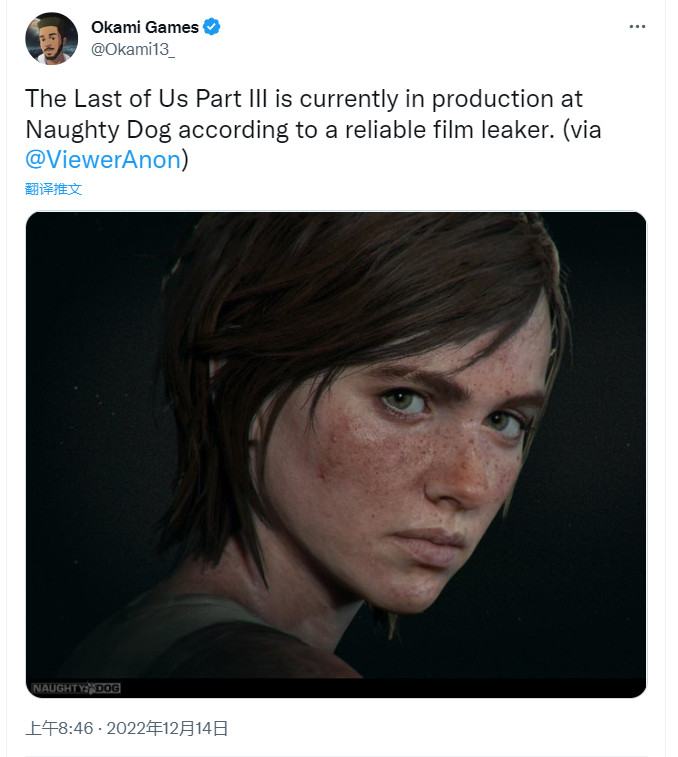Open the Okami Games profile avatar
This screenshot has width=678, height=757.
[51, 38]
